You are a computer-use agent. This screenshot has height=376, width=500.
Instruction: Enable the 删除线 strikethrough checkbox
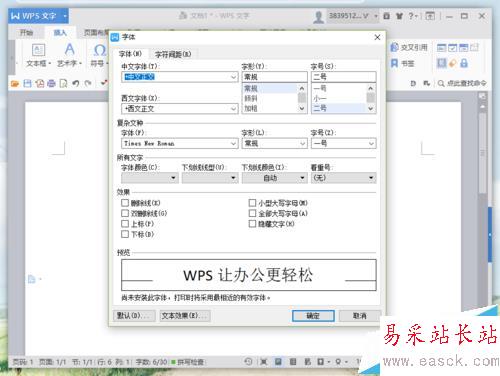coord(125,203)
